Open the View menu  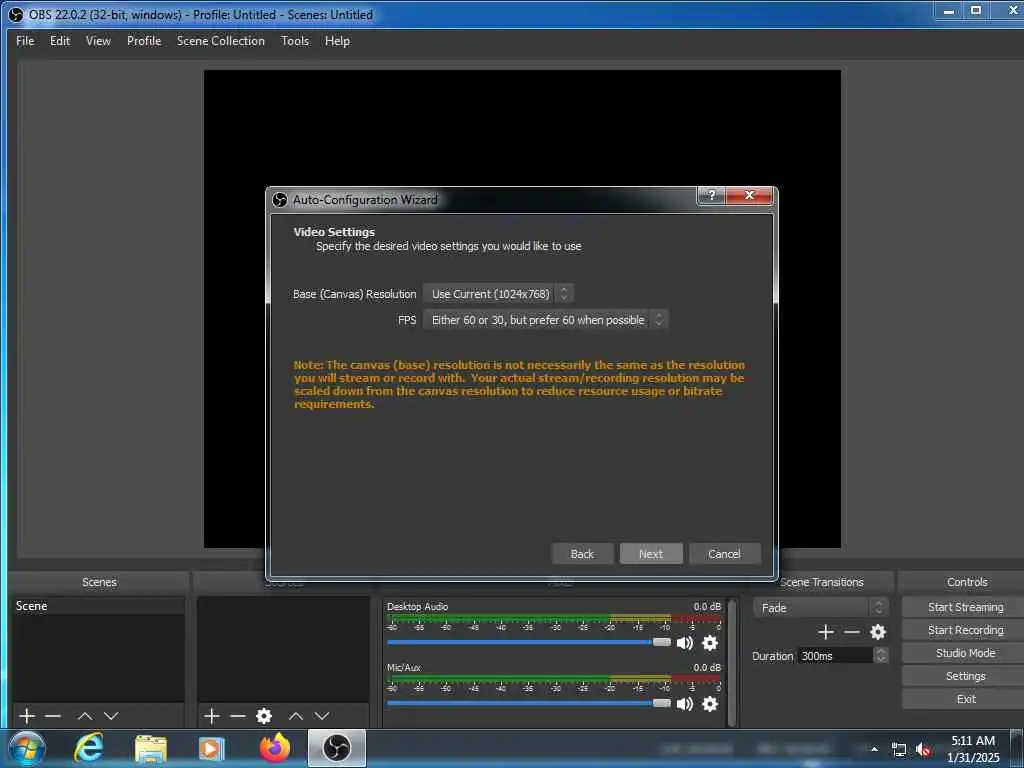coord(98,40)
